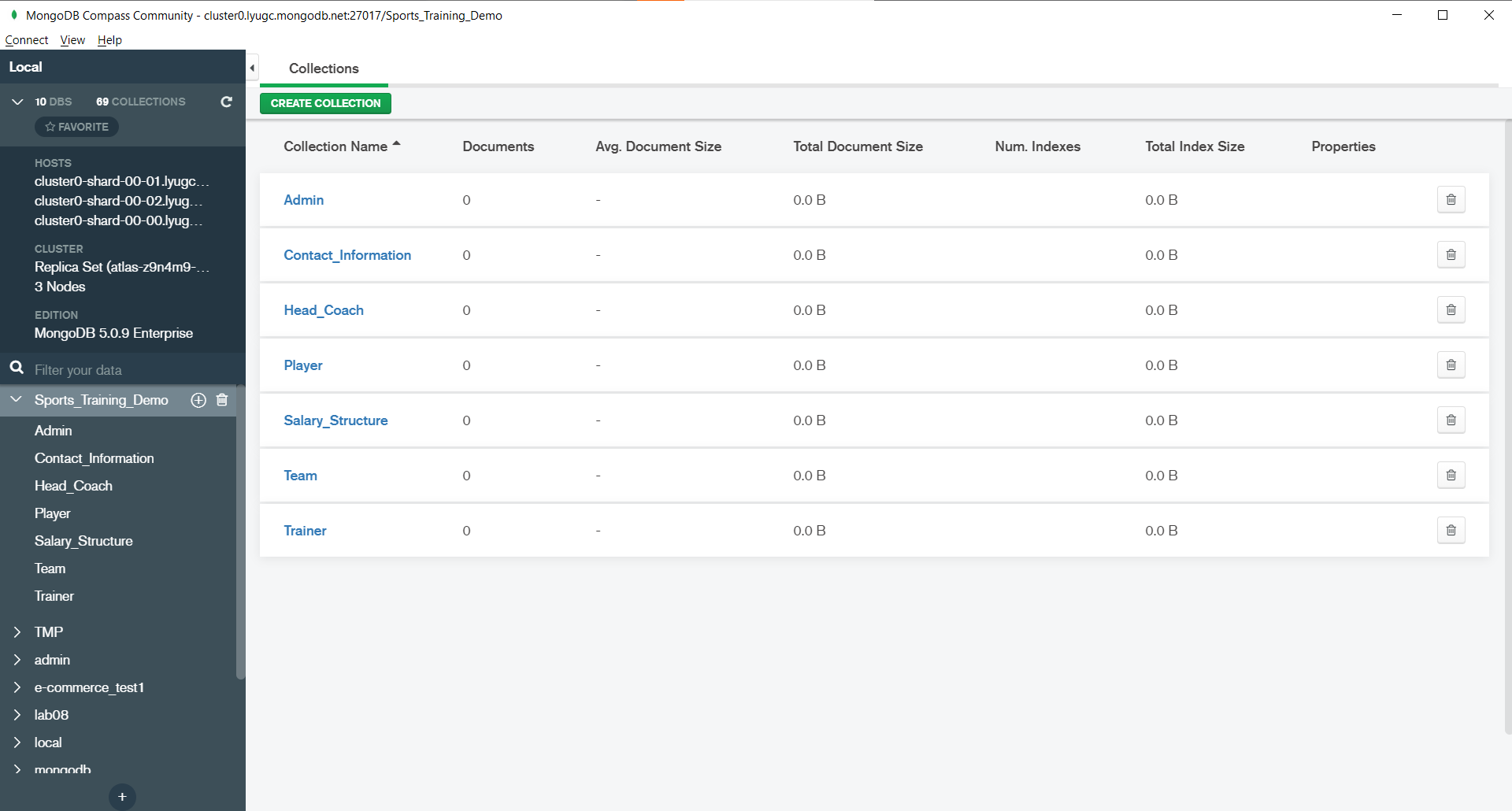Viewport: 1512px width, 811px height.
Task: Focus the Filter your data field
Action: click(x=130, y=370)
